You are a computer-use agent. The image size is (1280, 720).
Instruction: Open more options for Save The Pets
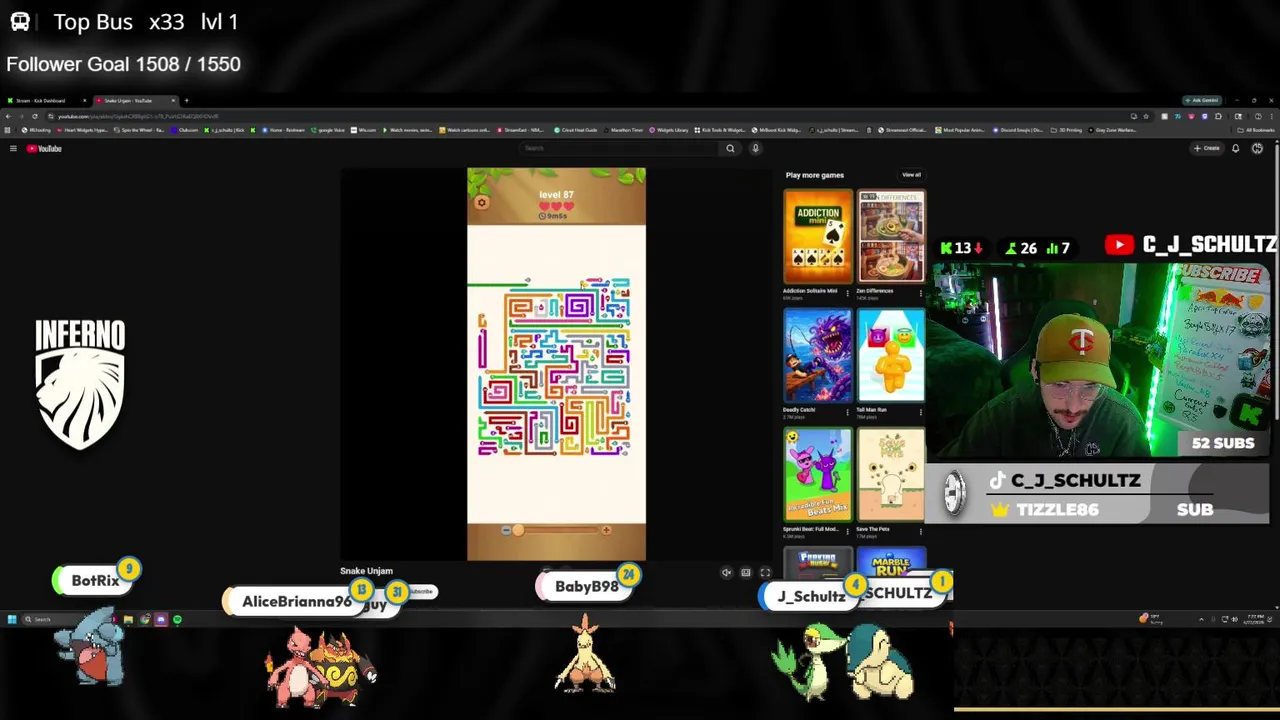coord(921,531)
